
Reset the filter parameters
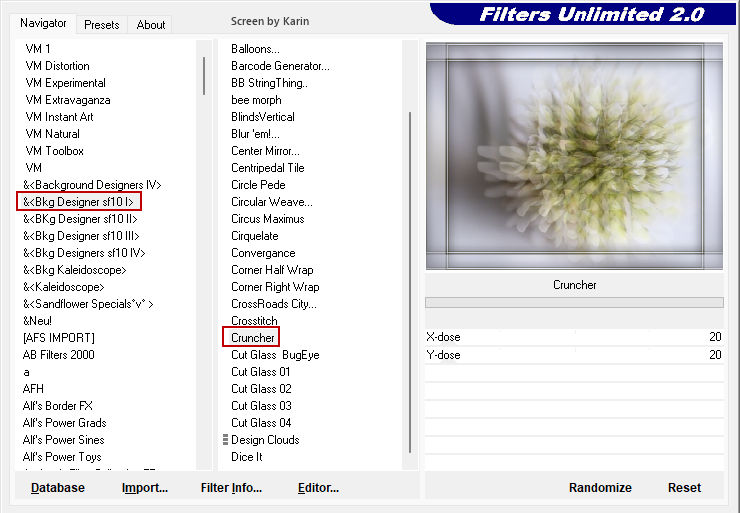click(684, 488)
